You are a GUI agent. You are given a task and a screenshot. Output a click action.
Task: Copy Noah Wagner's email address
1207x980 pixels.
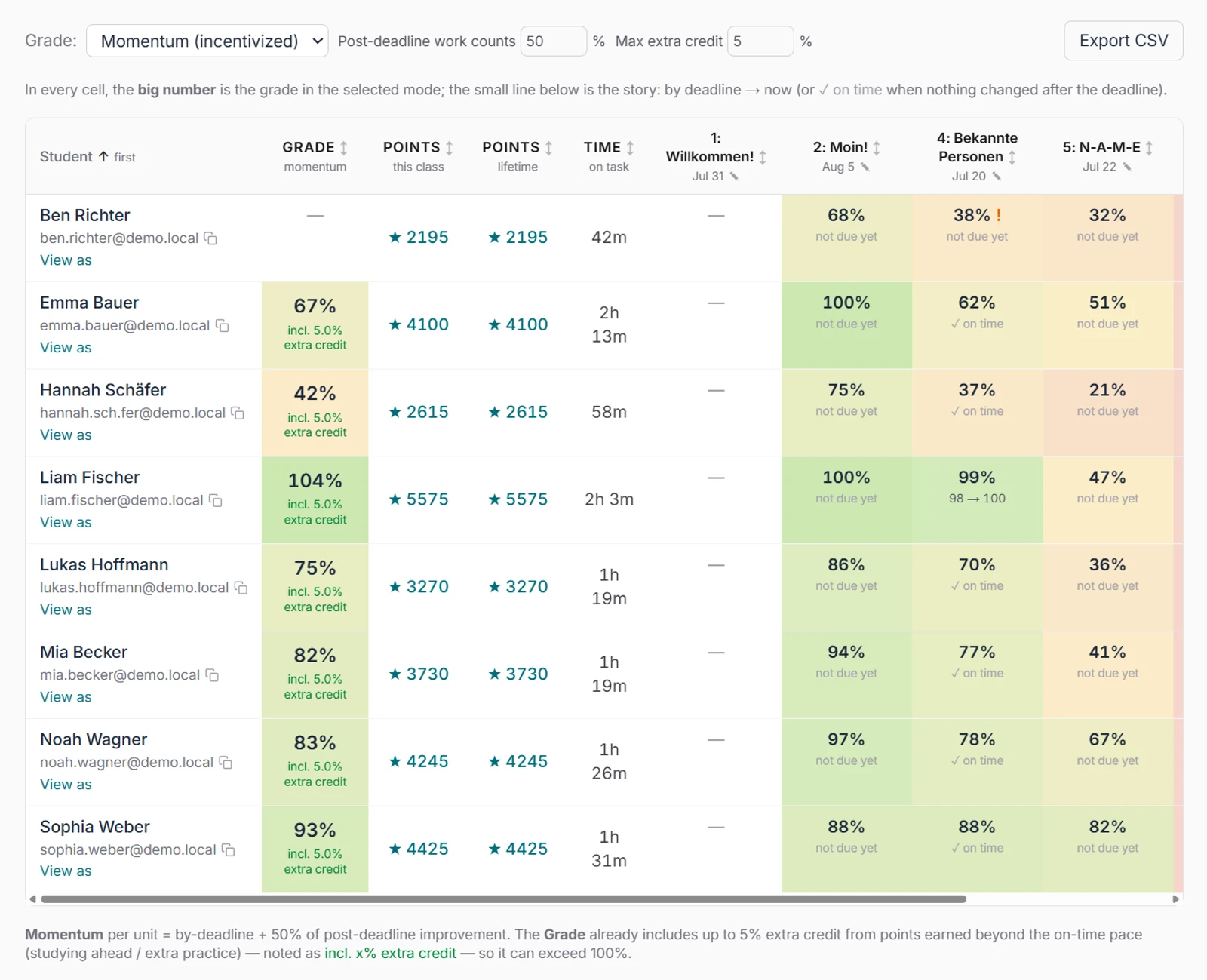click(226, 763)
